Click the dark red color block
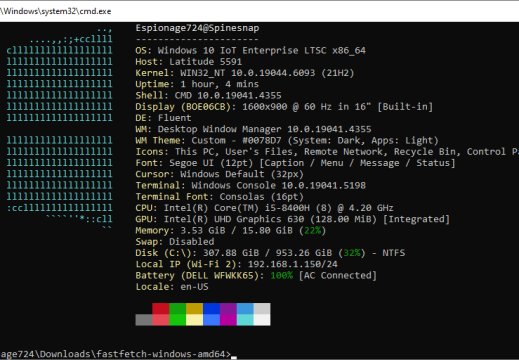 coord(161,309)
